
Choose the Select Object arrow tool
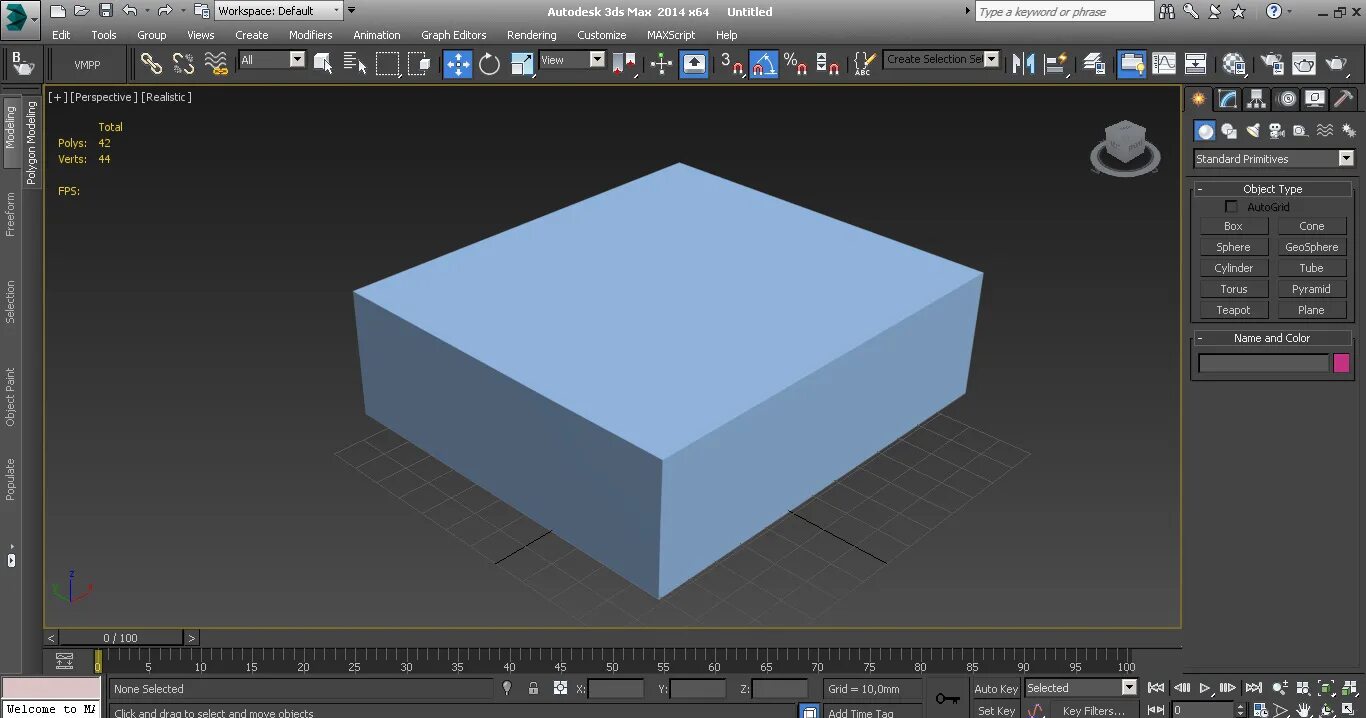[x=323, y=64]
